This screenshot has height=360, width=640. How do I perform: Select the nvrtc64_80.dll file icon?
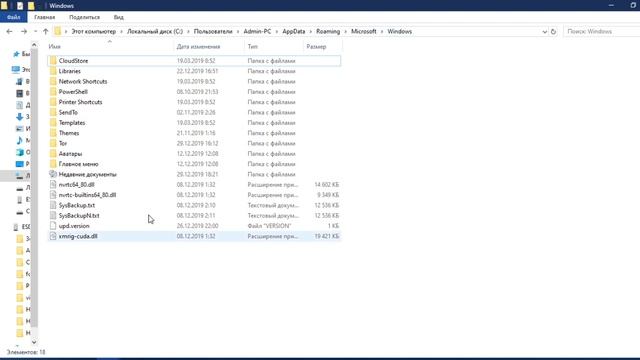click(53, 184)
